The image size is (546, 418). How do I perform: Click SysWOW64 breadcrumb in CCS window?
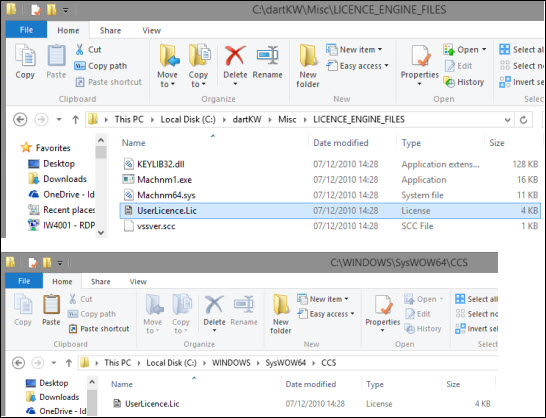click(x=286, y=363)
